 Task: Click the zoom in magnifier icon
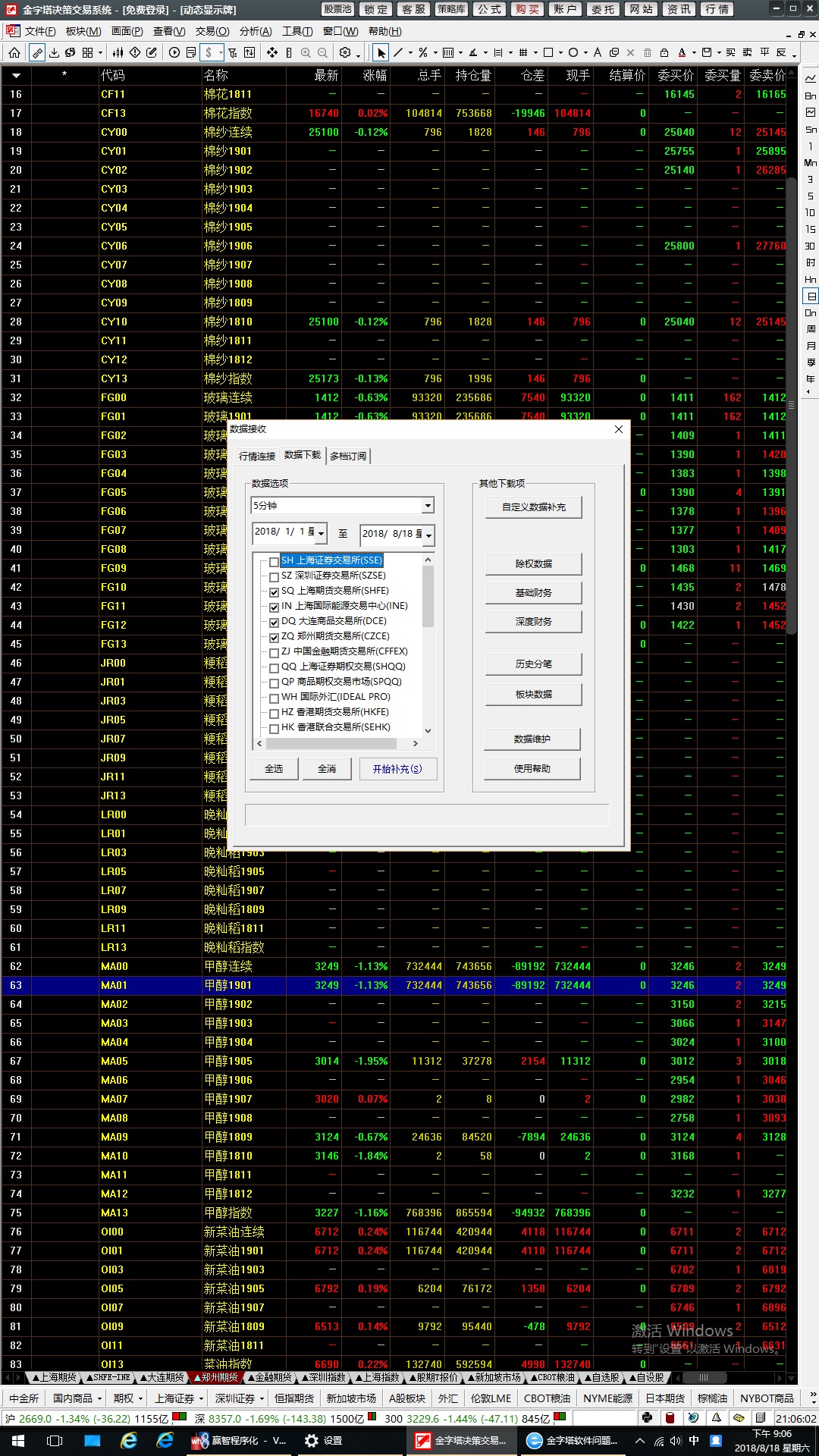point(306,52)
